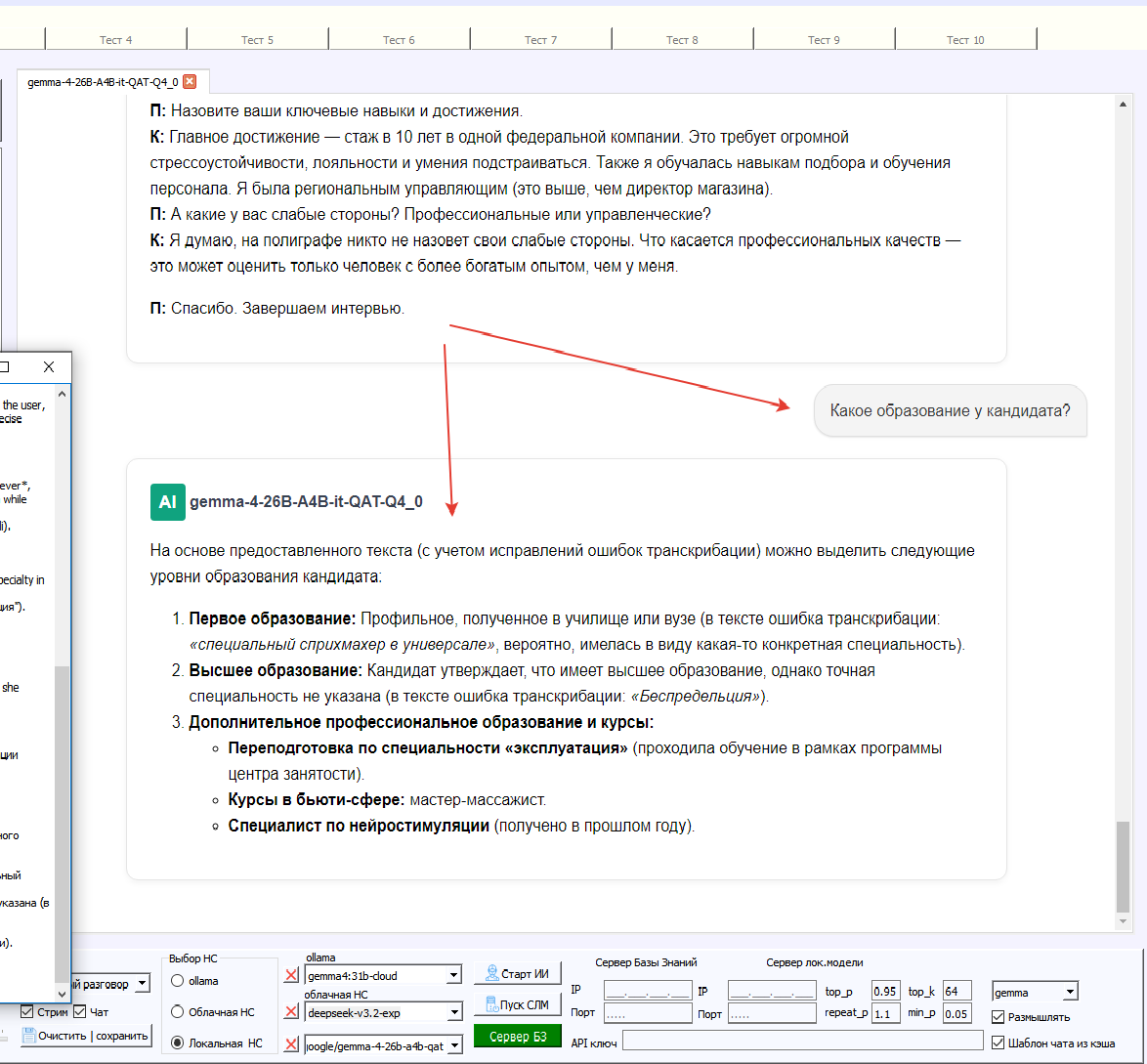The height and width of the screenshot is (1064, 1147).
Task: Switch to the Тест 6 tab
Action: [399, 39]
